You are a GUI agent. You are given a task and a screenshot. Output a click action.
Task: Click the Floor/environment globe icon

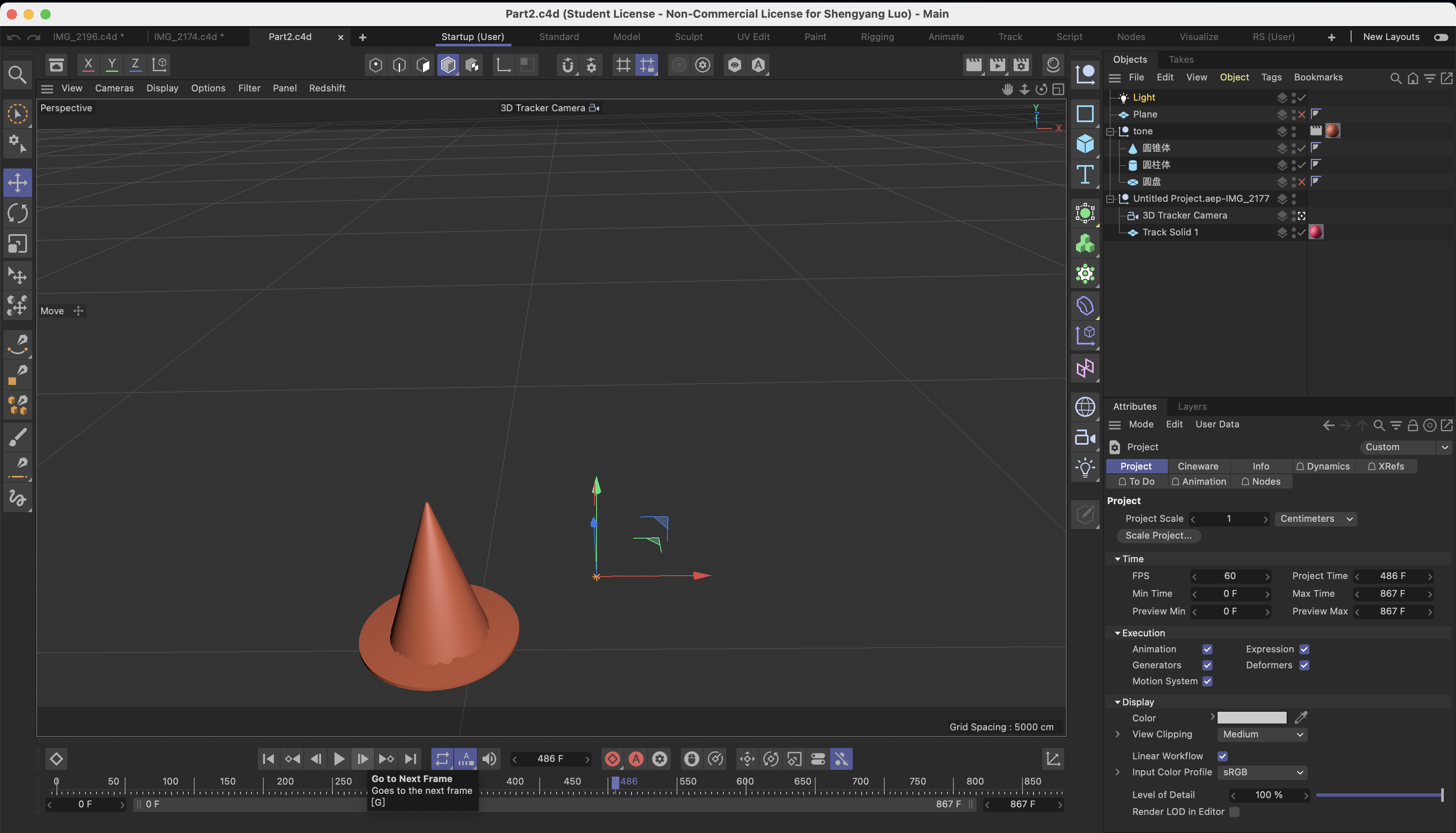[x=1085, y=407]
